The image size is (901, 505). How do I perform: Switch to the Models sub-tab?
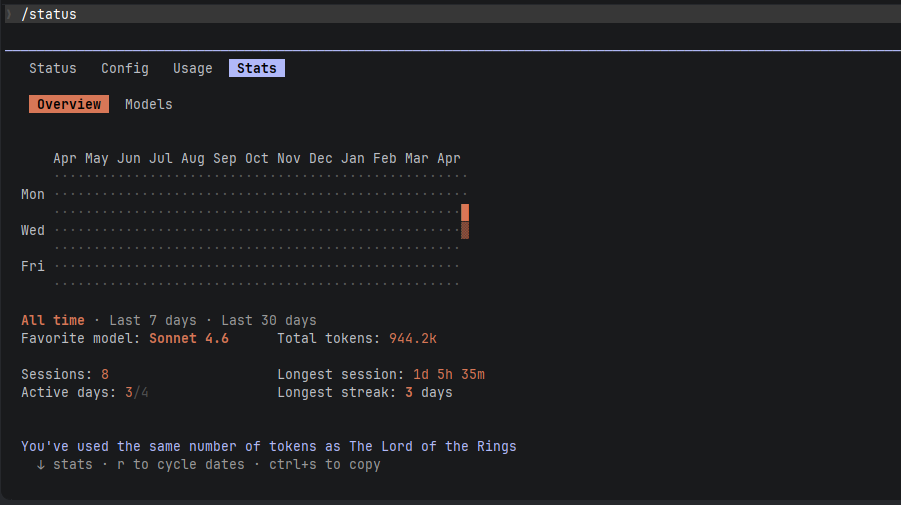149,104
